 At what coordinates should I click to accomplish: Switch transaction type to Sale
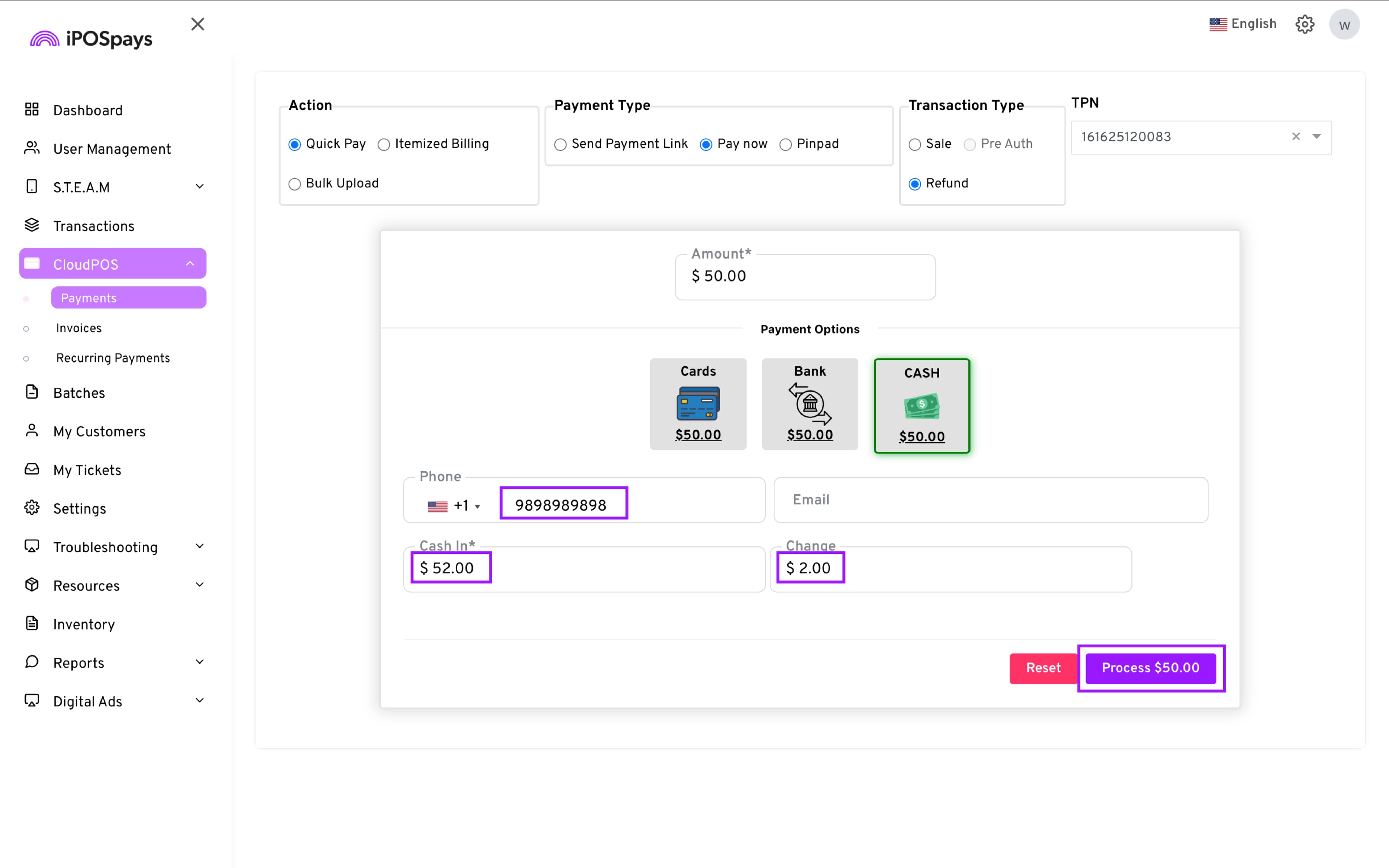(x=914, y=145)
